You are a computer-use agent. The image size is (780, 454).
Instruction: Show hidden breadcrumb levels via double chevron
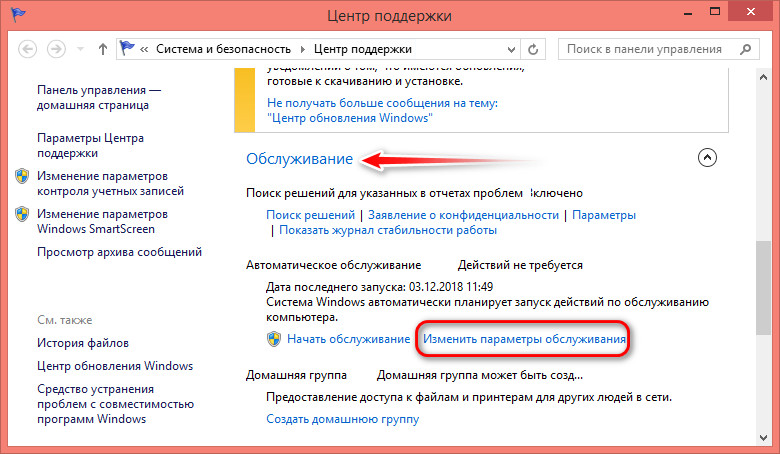144,49
